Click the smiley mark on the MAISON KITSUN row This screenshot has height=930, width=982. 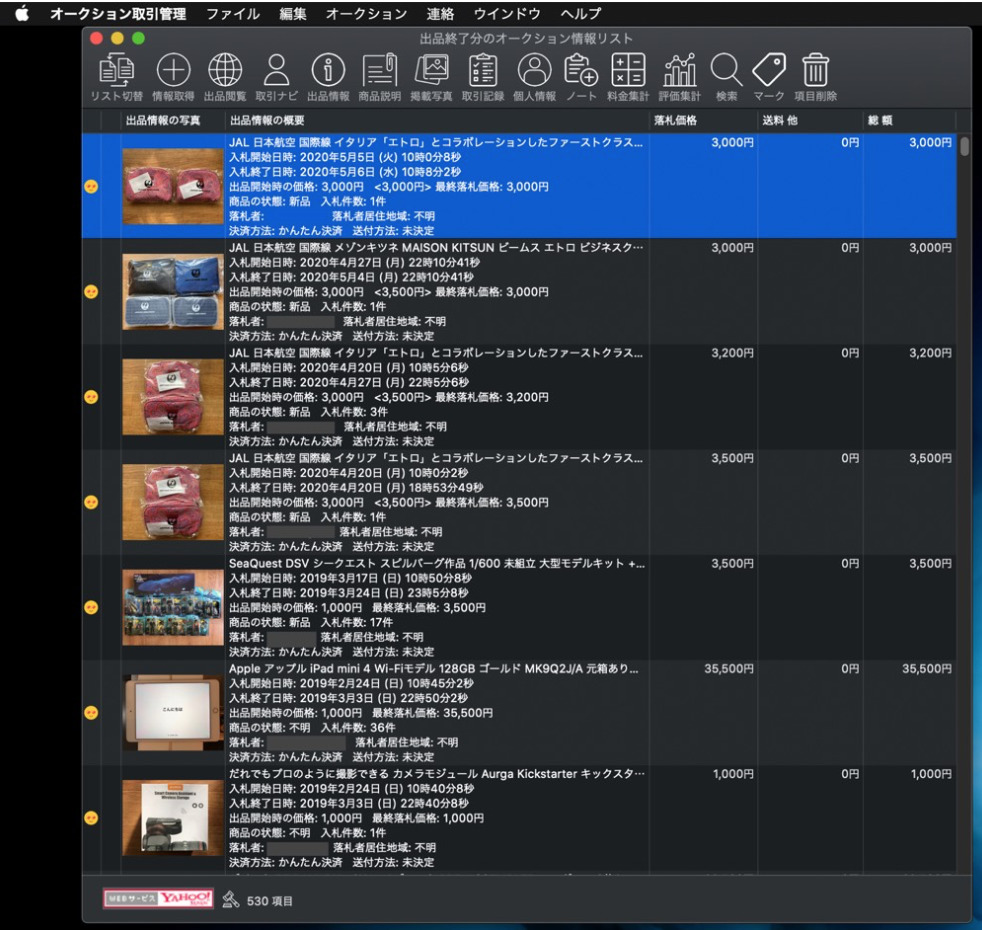coord(91,292)
